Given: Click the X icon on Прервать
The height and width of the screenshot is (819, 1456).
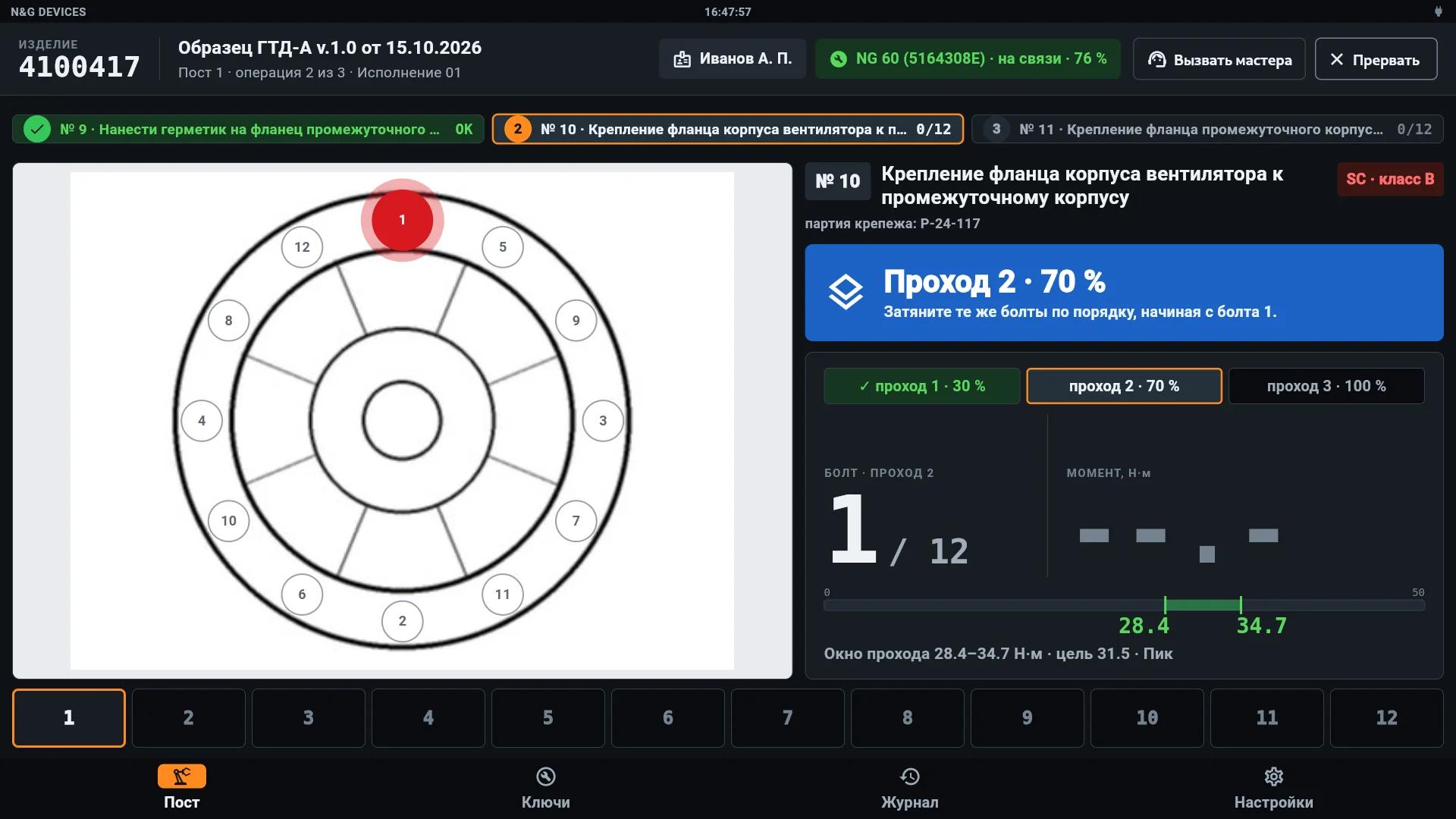Looking at the screenshot, I should pos(1336,59).
